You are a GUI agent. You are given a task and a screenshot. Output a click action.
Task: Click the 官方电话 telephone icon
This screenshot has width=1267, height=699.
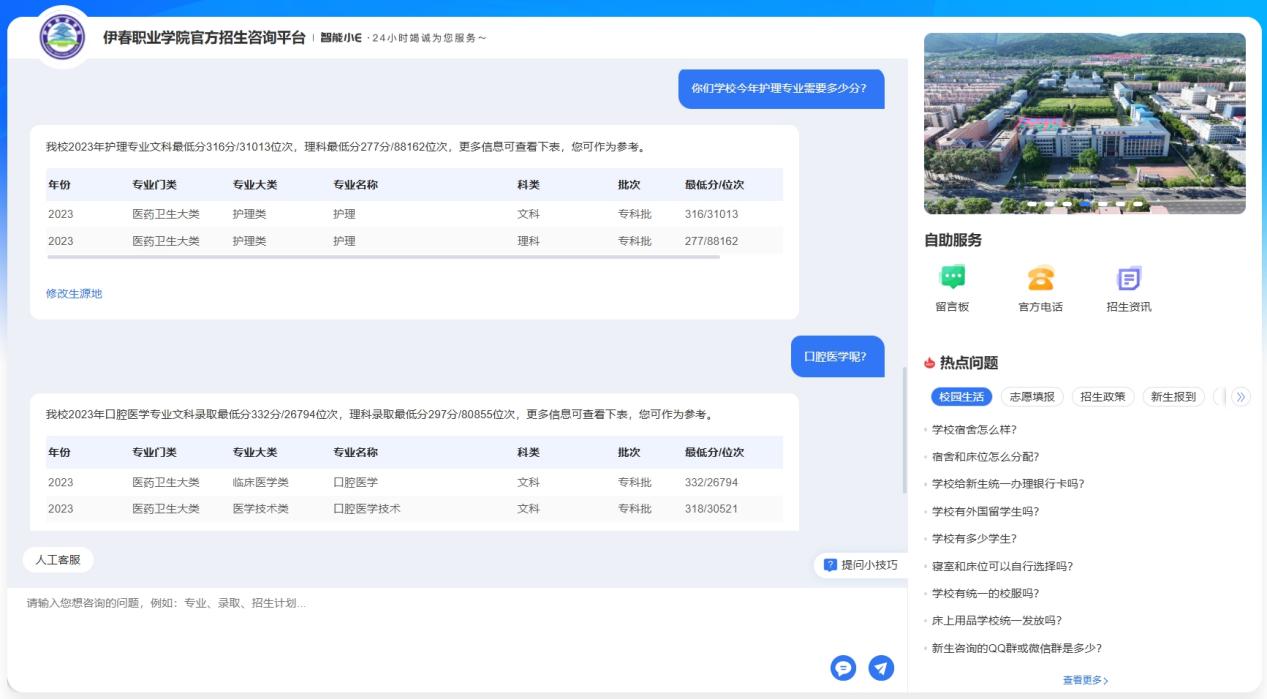coord(1040,279)
